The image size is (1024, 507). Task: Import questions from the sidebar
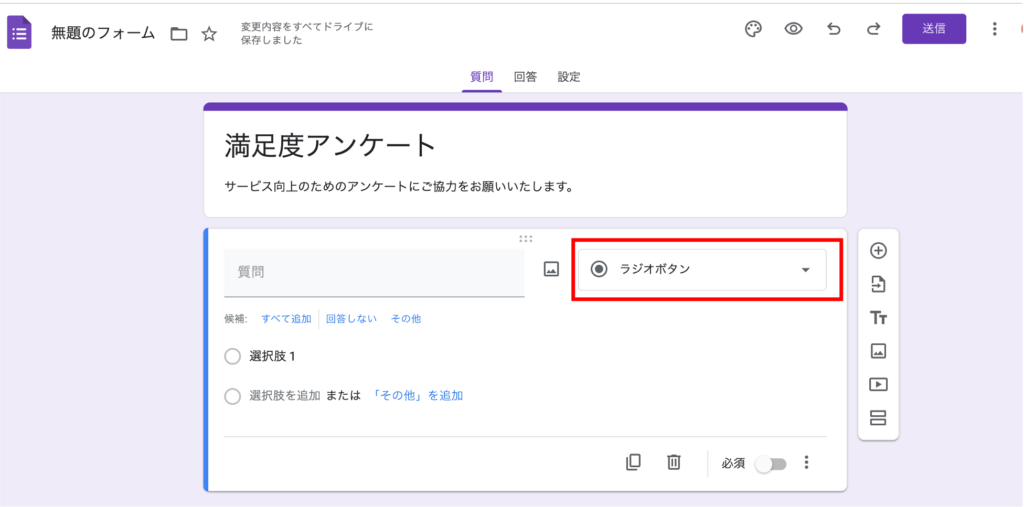[x=878, y=284]
